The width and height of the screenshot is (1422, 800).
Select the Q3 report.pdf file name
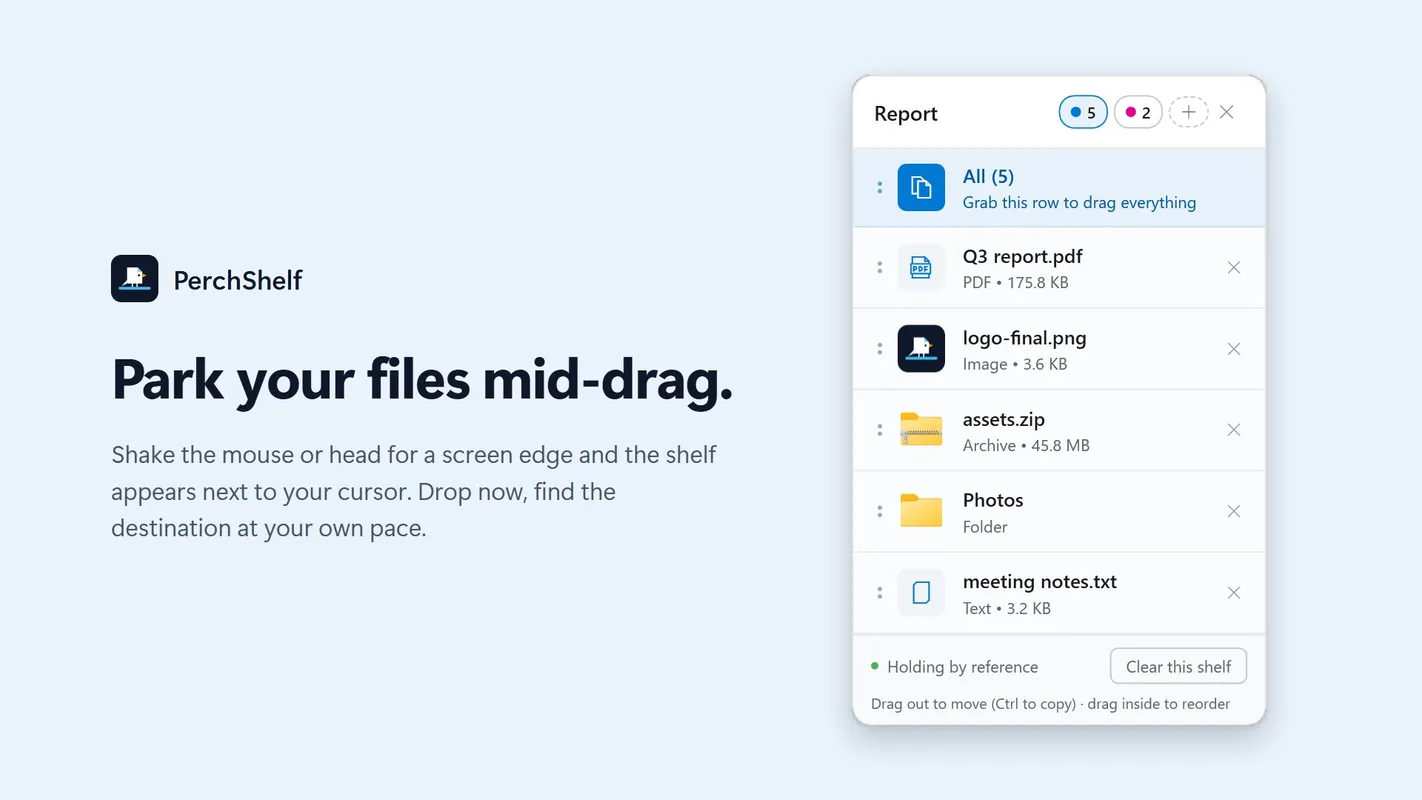pyautogui.click(x=1023, y=257)
